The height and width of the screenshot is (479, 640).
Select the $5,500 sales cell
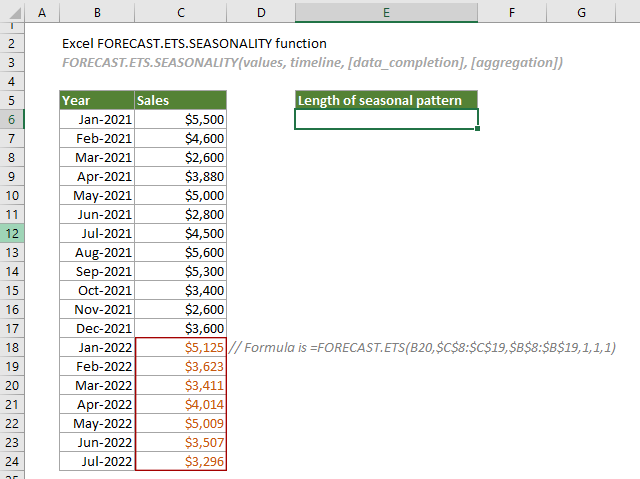(180, 119)
